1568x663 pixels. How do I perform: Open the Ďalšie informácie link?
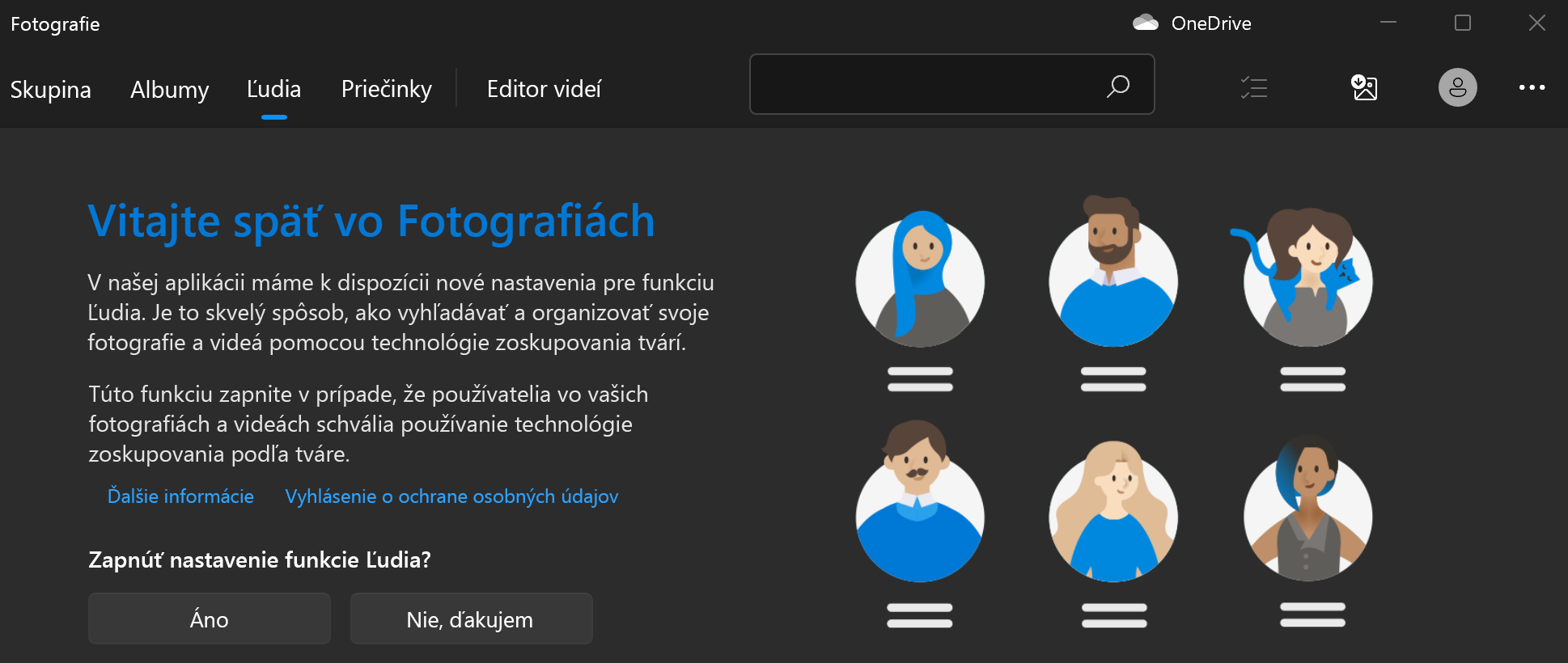pos(180,496)
